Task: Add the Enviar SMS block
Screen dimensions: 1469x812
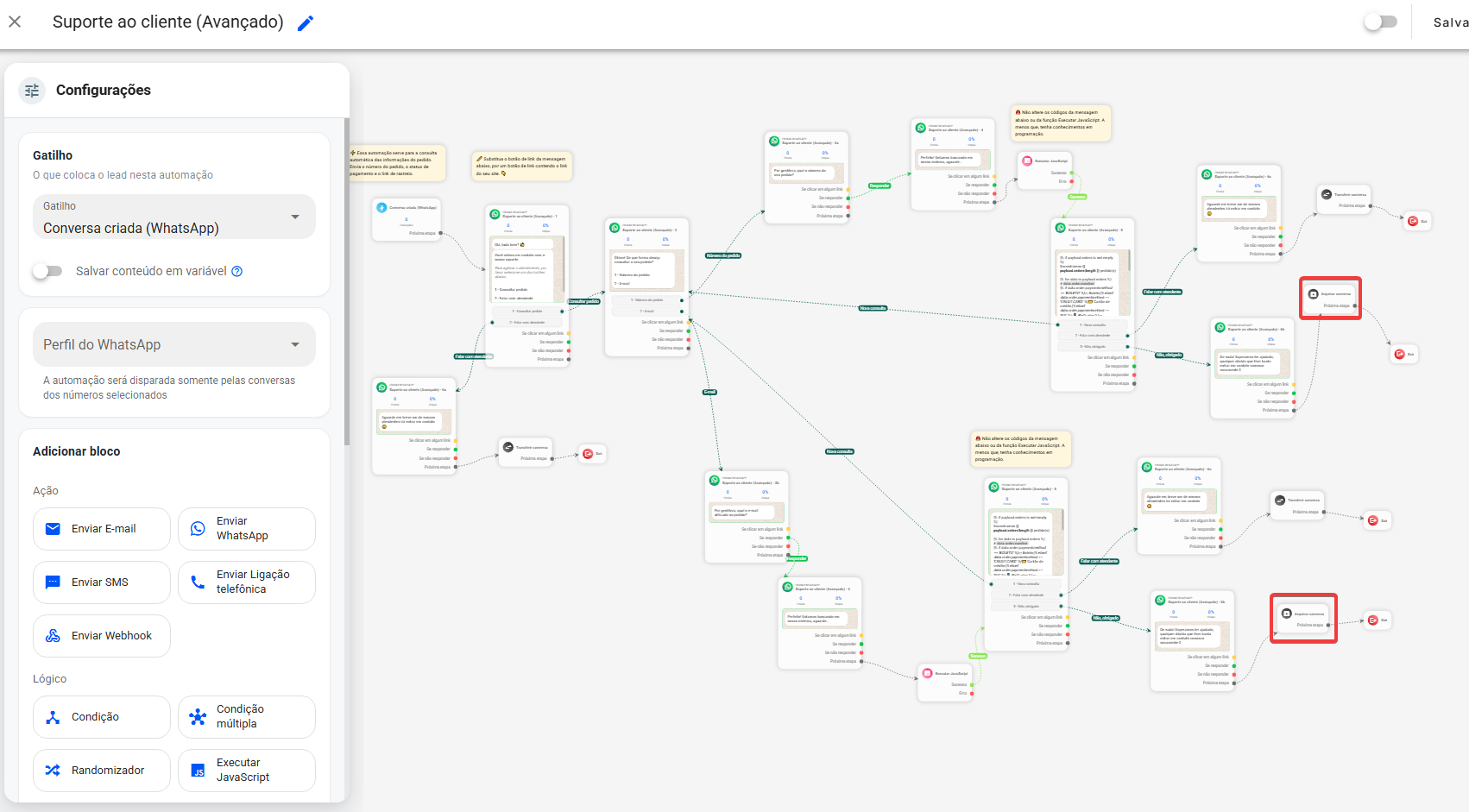Action: [102, 582]
